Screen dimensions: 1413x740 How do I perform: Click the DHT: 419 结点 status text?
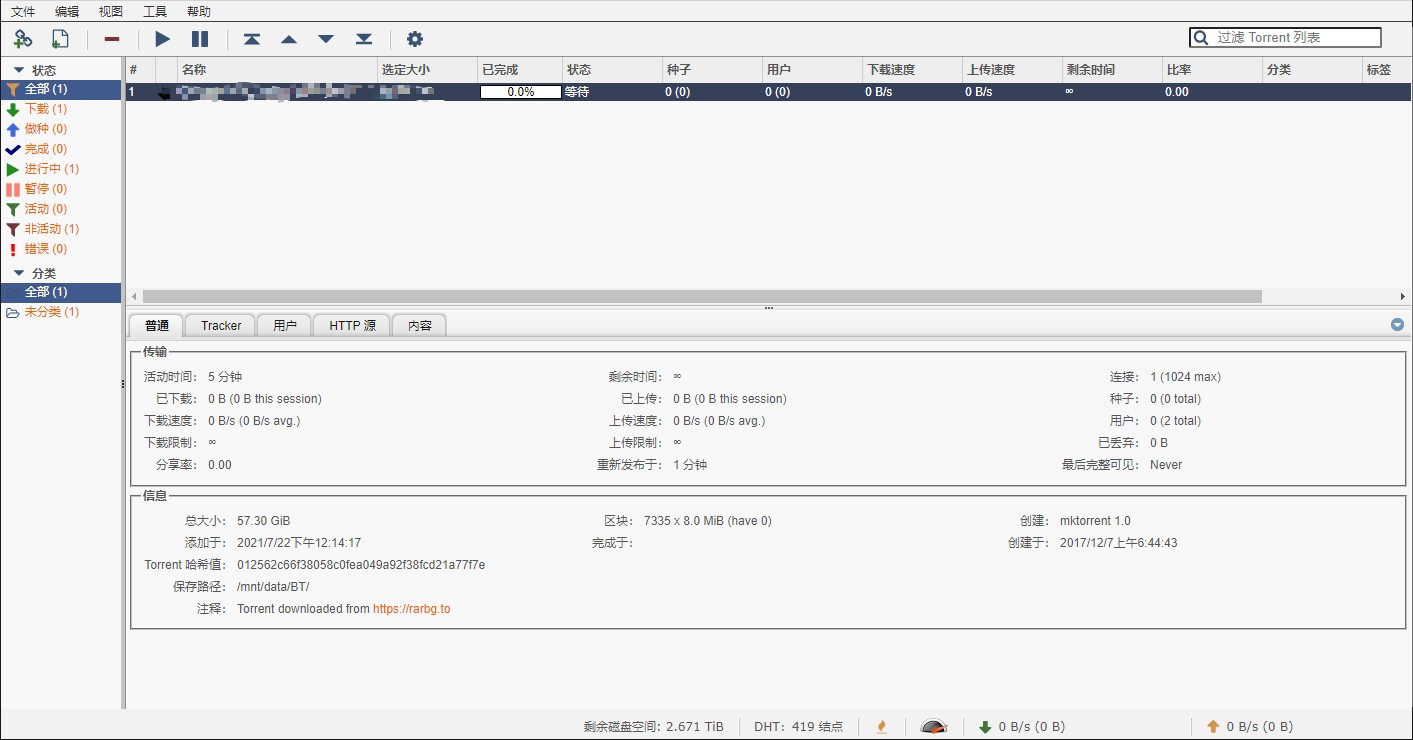(x=798, y=727)
